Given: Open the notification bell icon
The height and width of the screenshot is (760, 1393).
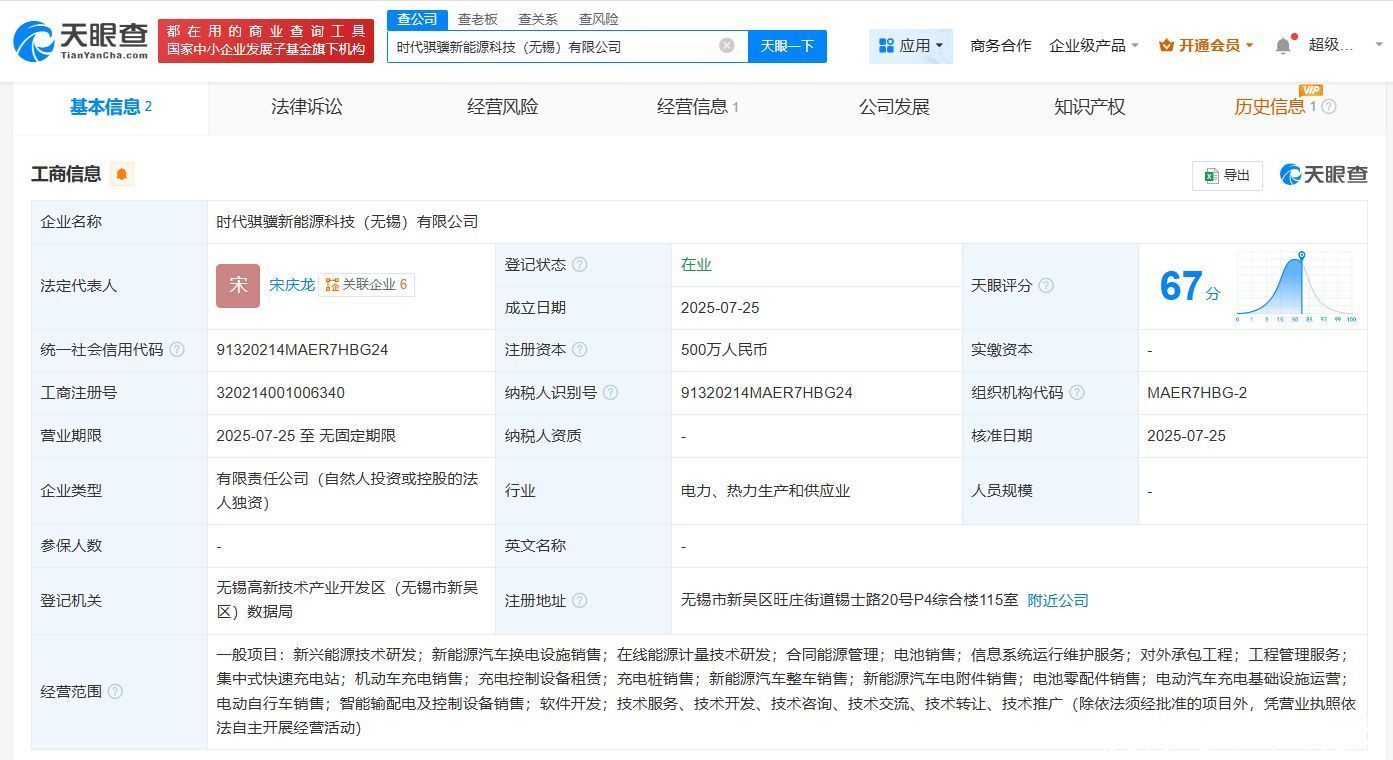Looking at the screenshot, I should (x=1283, y=46).
